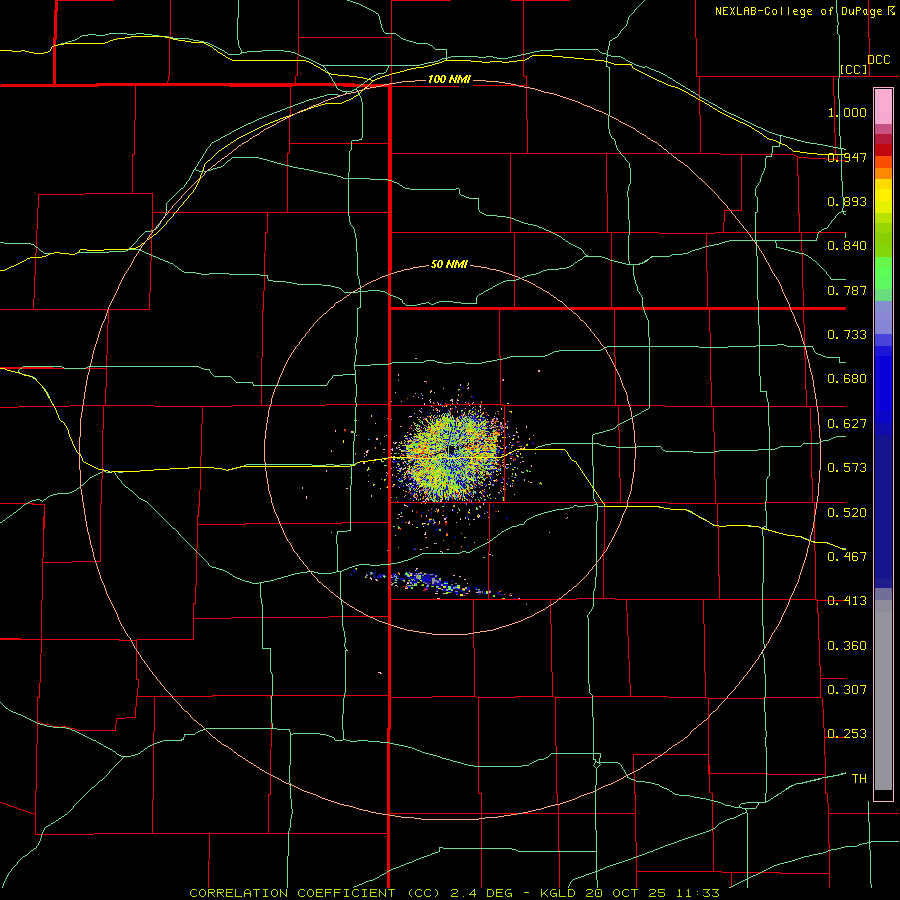Click the 1.000 value on color scale
The height and width of the screenshot is (900, 900).
(847, 112)
